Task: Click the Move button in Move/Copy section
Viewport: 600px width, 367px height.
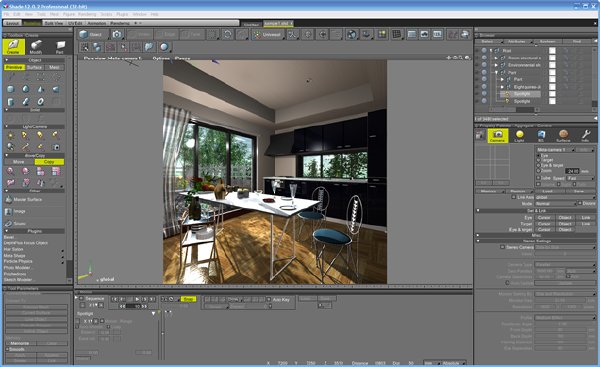Action: [19, 161]
